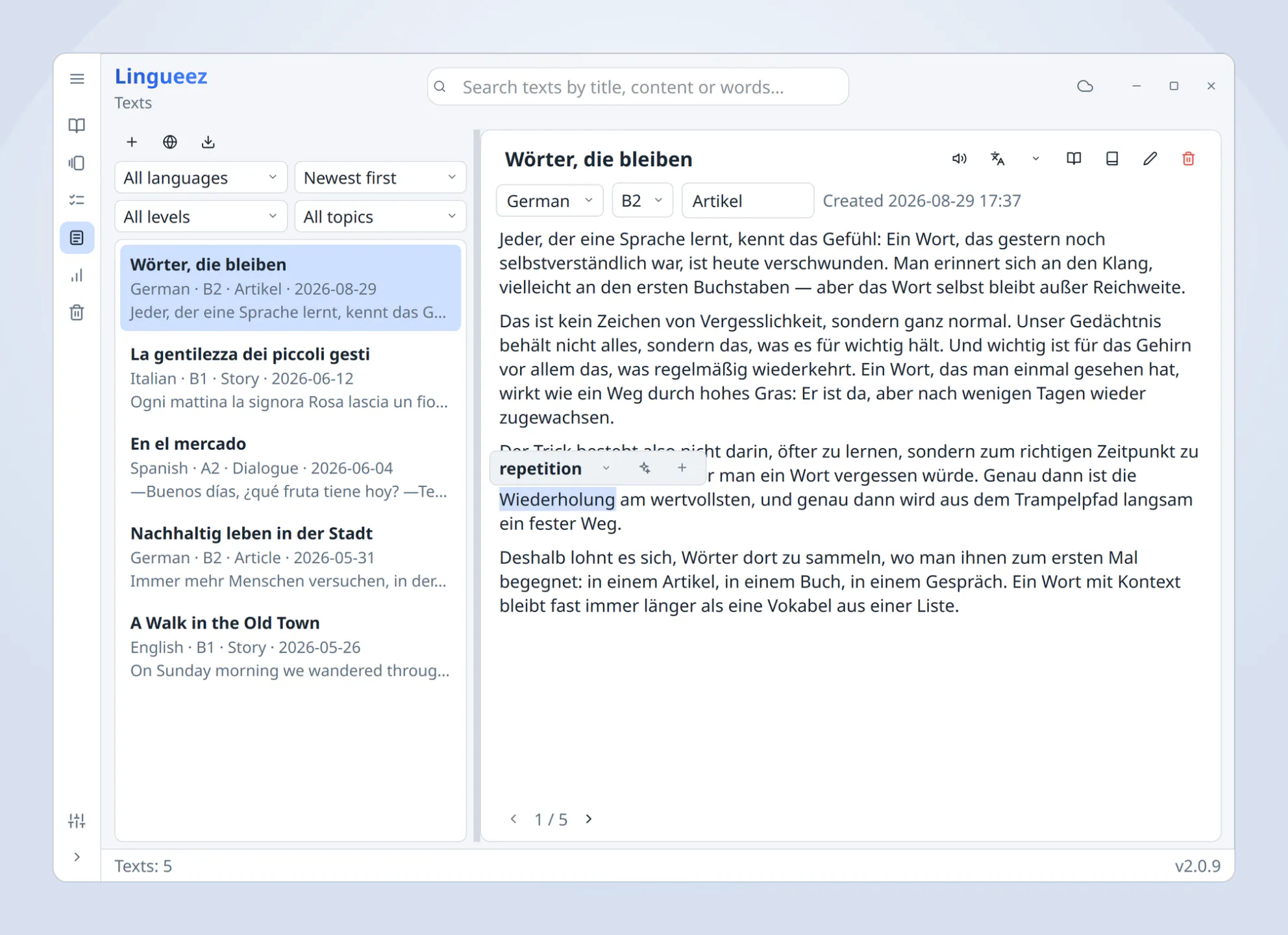Minimize the Lingueez window
The image size is (1288, 935).
tap(1136, 86)
